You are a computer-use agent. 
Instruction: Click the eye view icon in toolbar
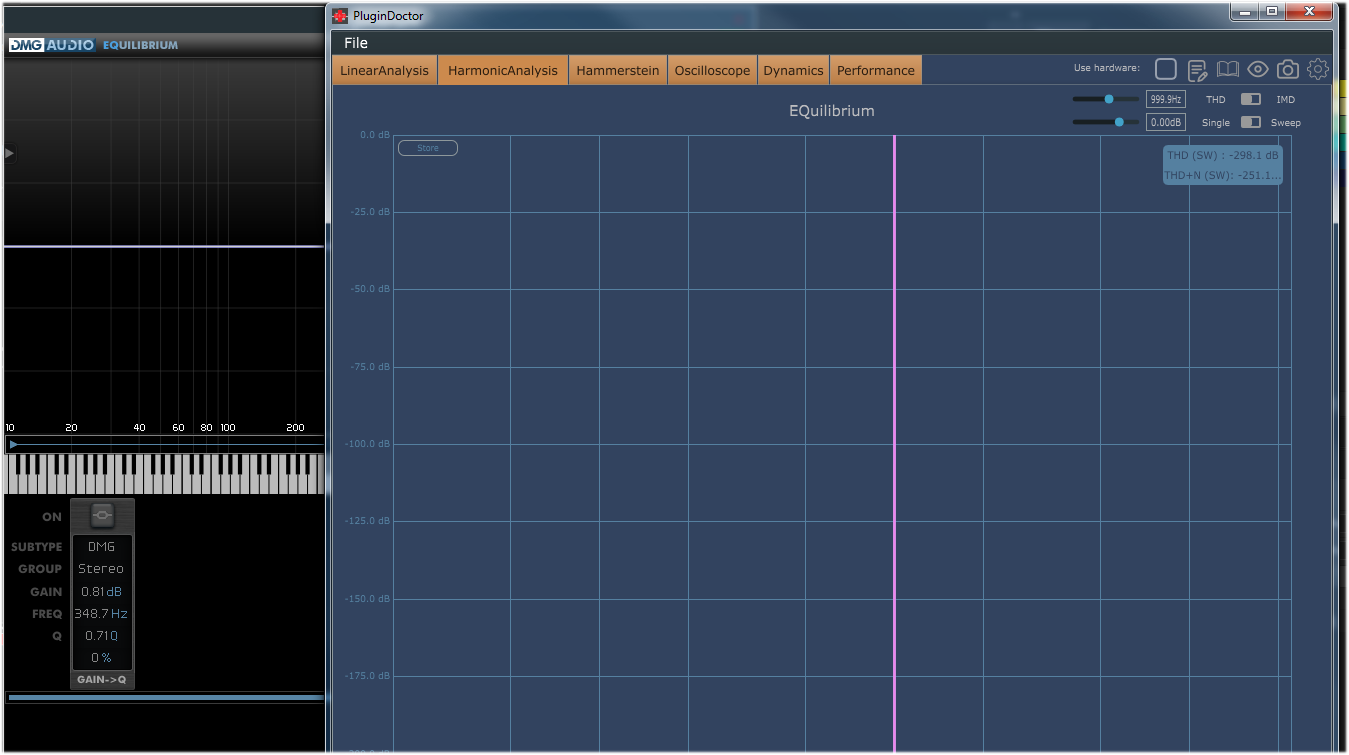tap(1258, 69)
